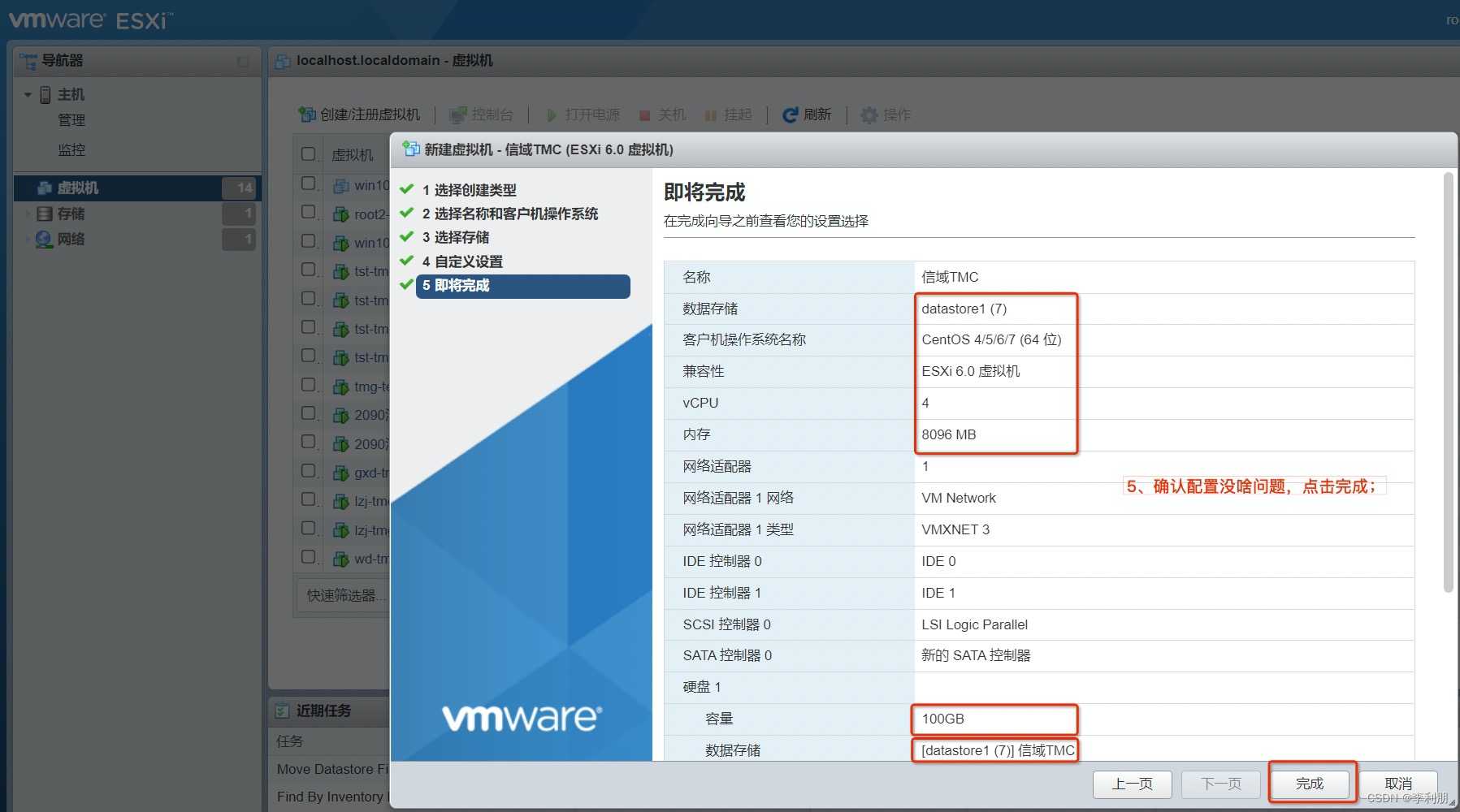Image resolution: width=1460 pixels, height=812 pixels.
Task: Click the 虚拟机 column header
Action: click(x=352, y=154)
